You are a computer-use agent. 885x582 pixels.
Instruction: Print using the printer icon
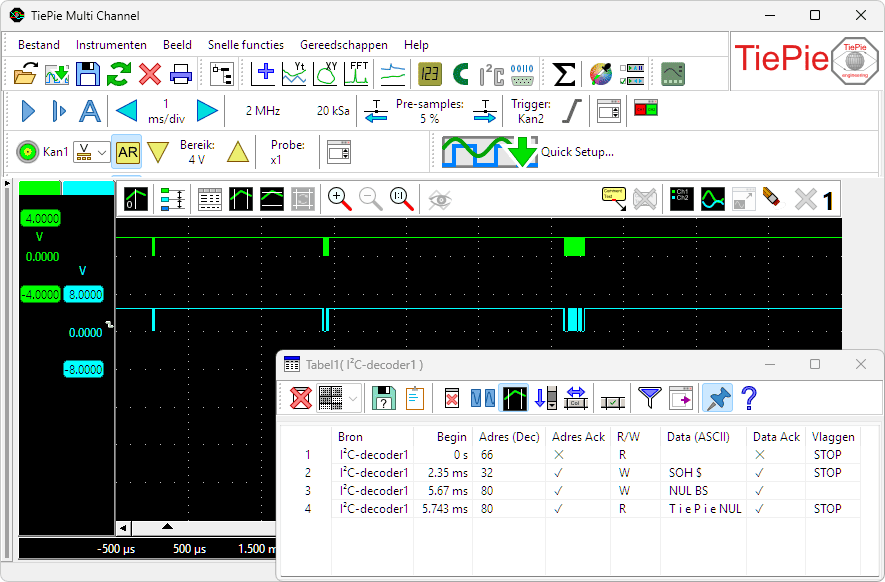point(181,74)
